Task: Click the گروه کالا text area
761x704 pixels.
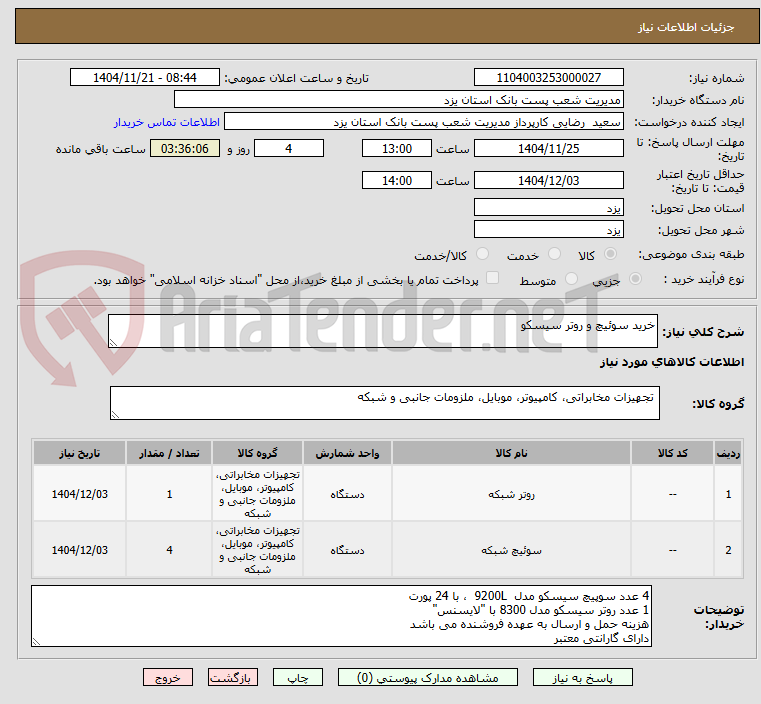Action: click(x=384, y=403)
